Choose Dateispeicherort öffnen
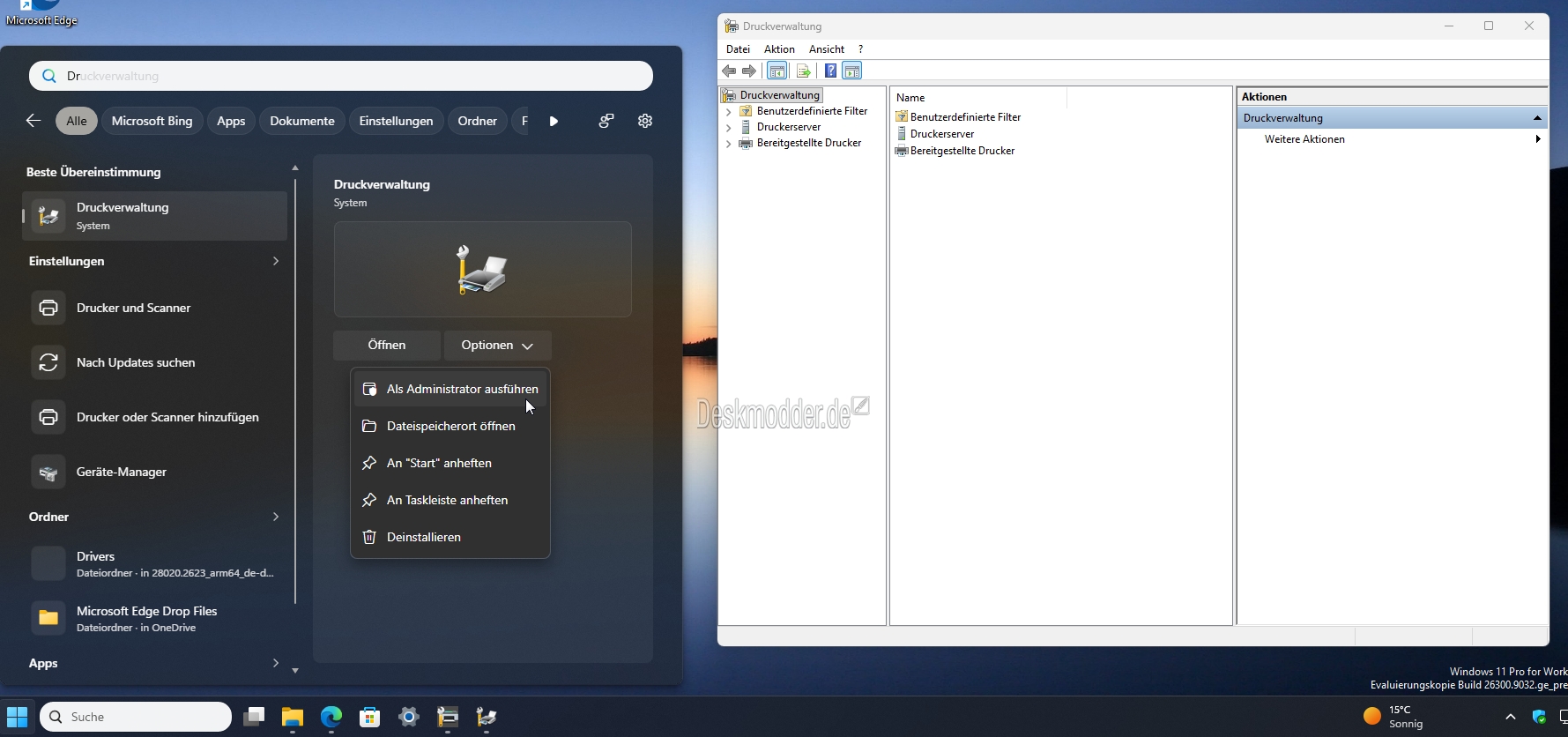Image resolution: width=1568 pixels, height=737 pixels. pyautogui.click(x=450, y=426)
